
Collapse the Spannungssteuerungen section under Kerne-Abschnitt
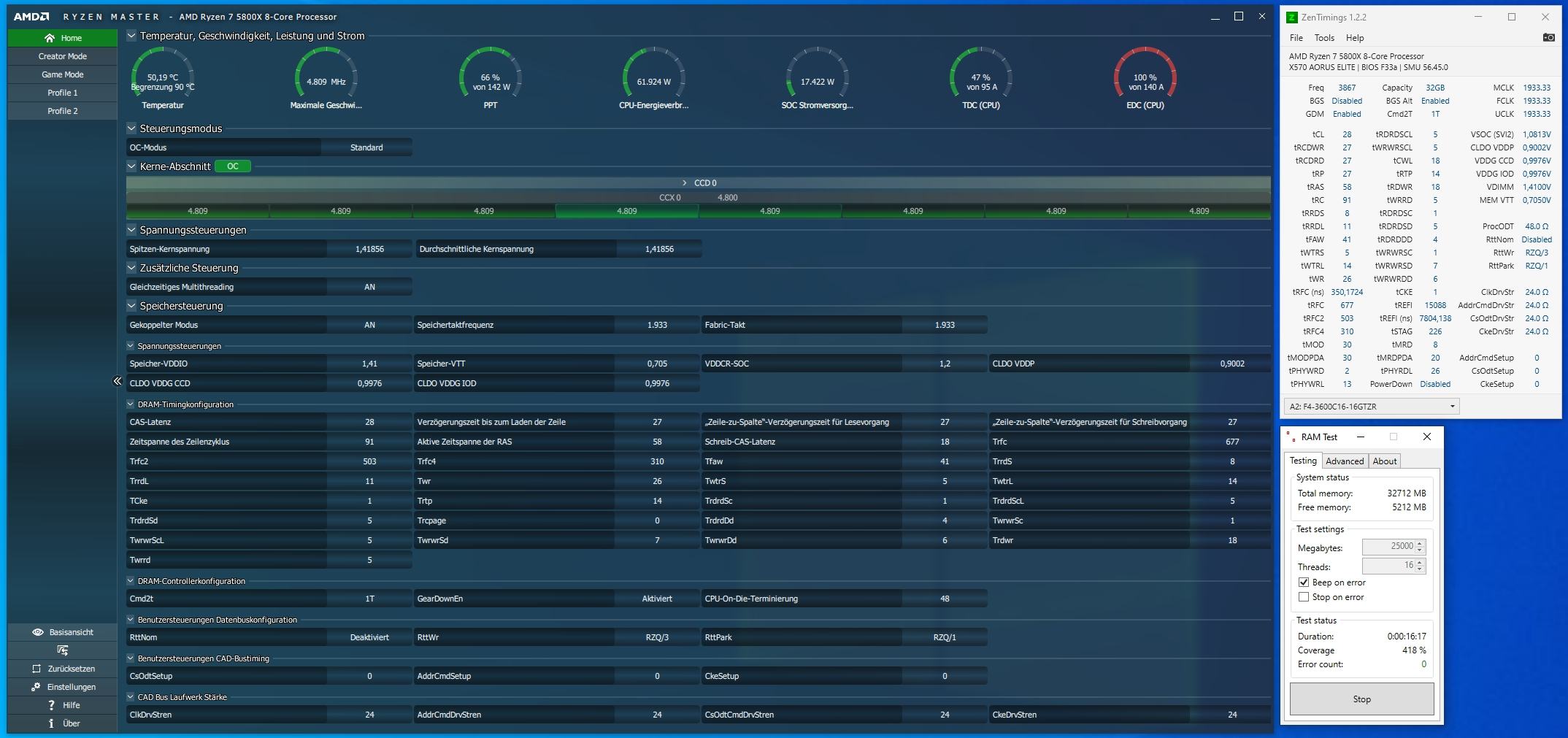coord(131,229)
